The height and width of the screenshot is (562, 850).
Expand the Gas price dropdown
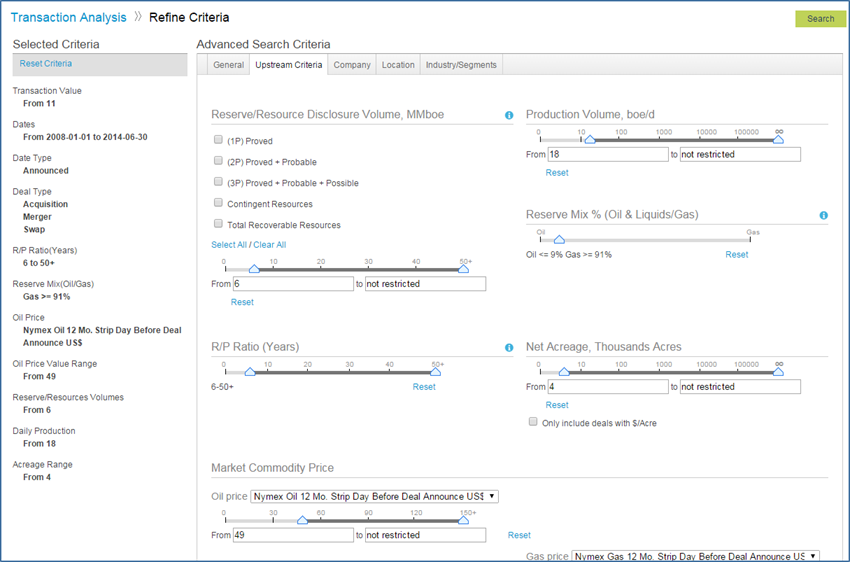[695, 556]
